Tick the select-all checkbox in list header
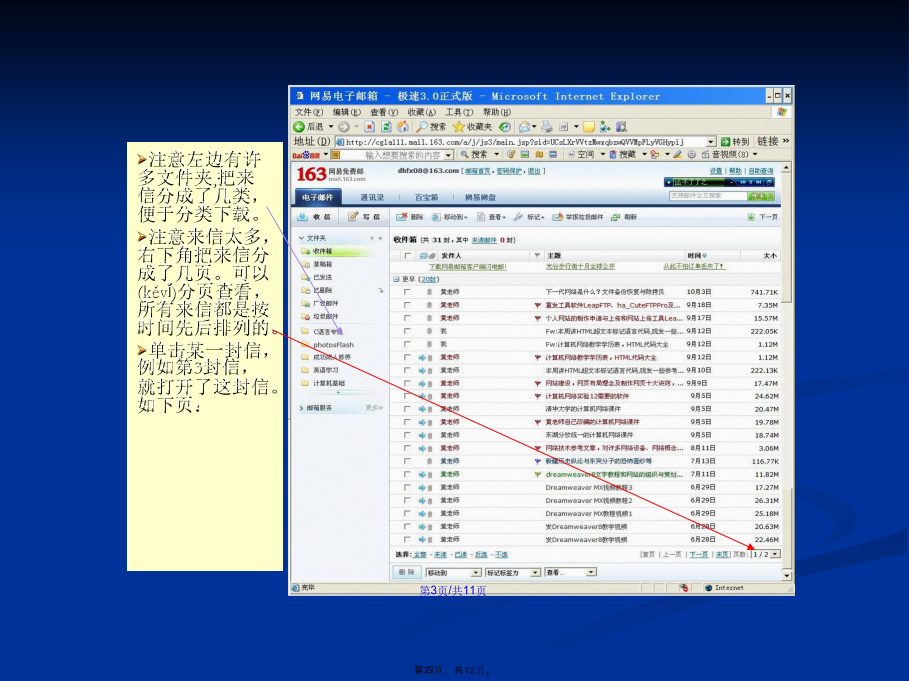 pyautogui.click(x=408, y=256)
